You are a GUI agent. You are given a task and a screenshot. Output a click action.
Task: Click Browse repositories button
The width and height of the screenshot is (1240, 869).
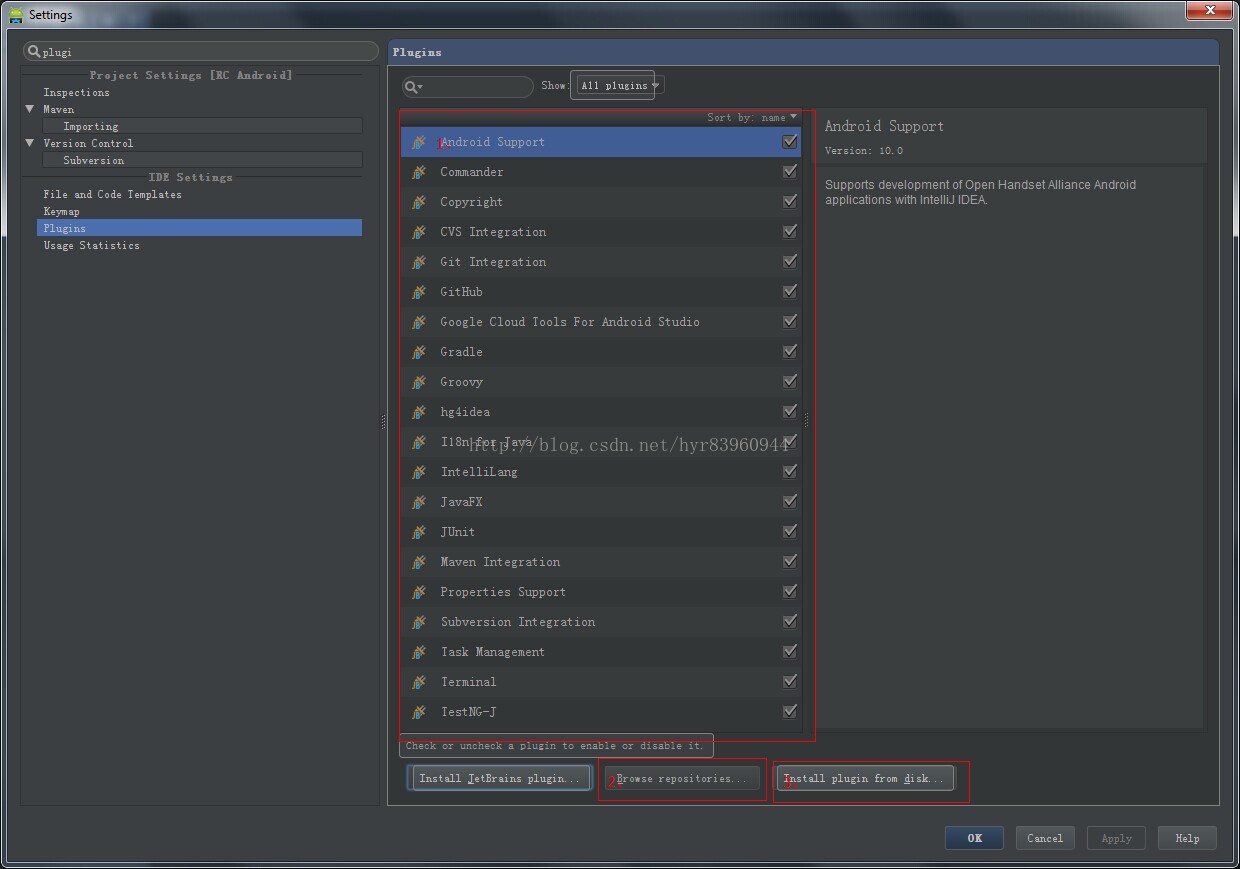point(682,778)
